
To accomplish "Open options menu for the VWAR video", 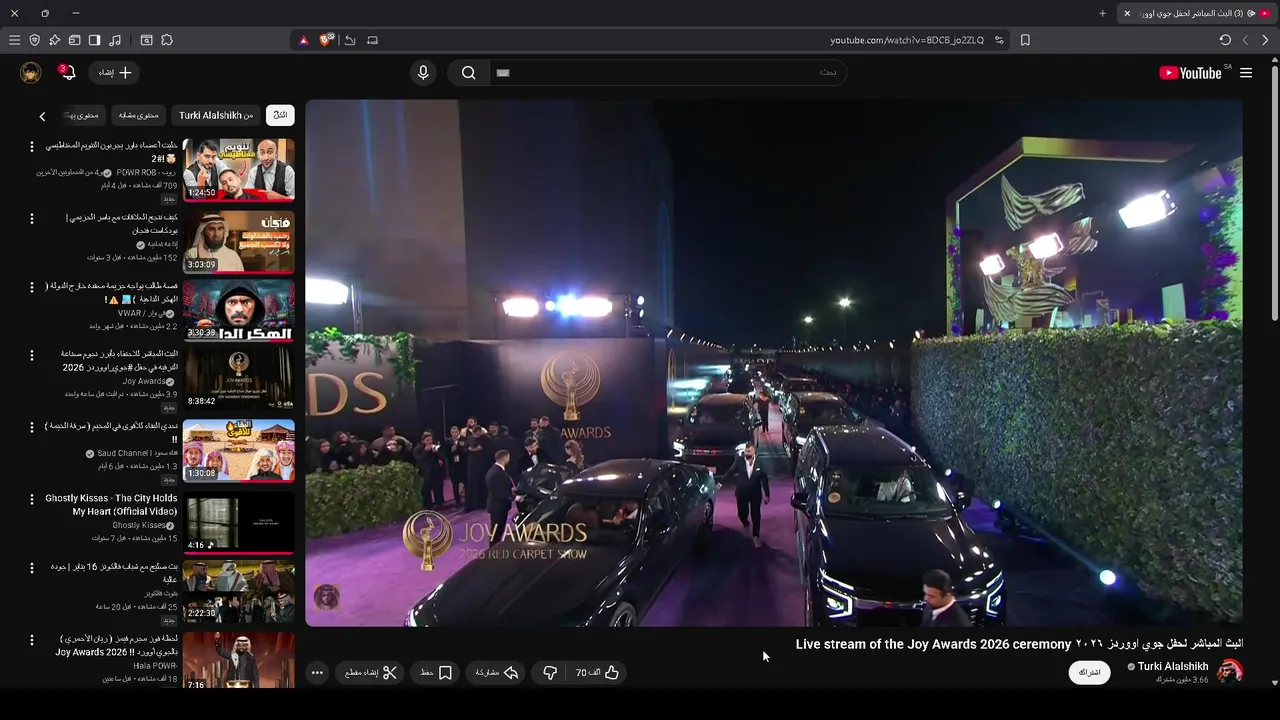I will pyautogui.click(x=31, y=287).
